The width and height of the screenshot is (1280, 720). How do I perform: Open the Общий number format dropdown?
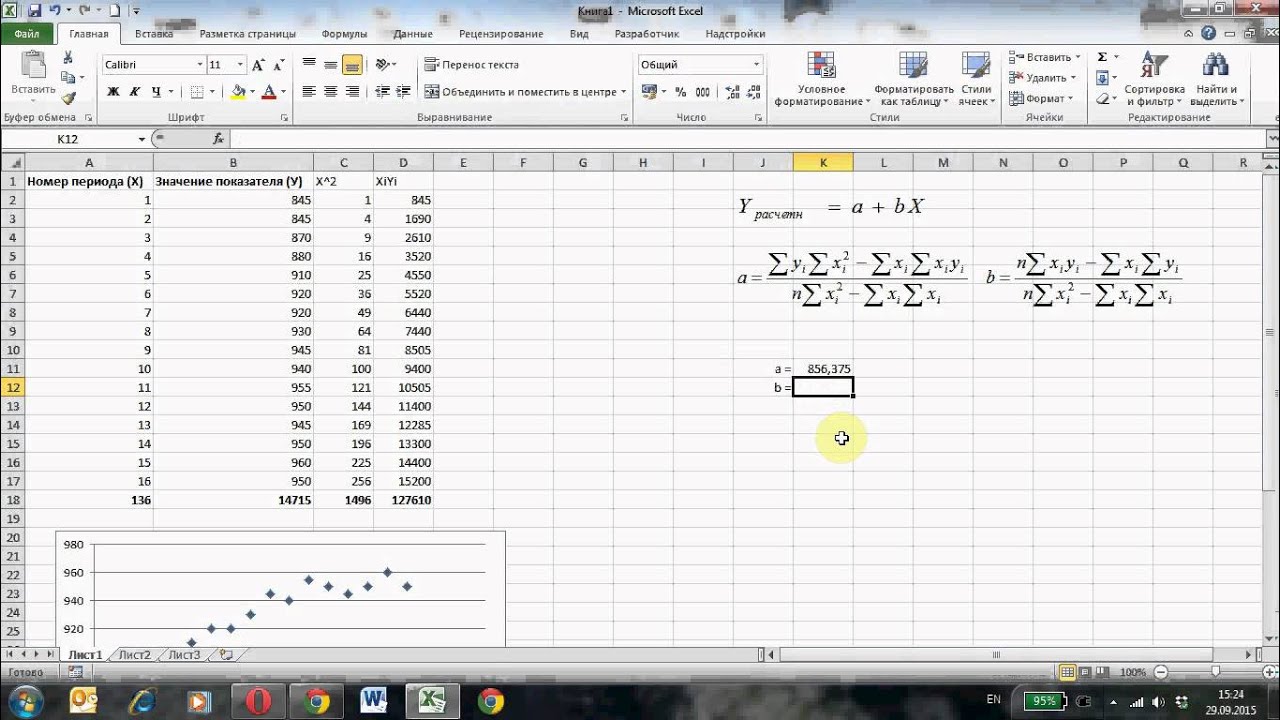[x=755, y=65]
